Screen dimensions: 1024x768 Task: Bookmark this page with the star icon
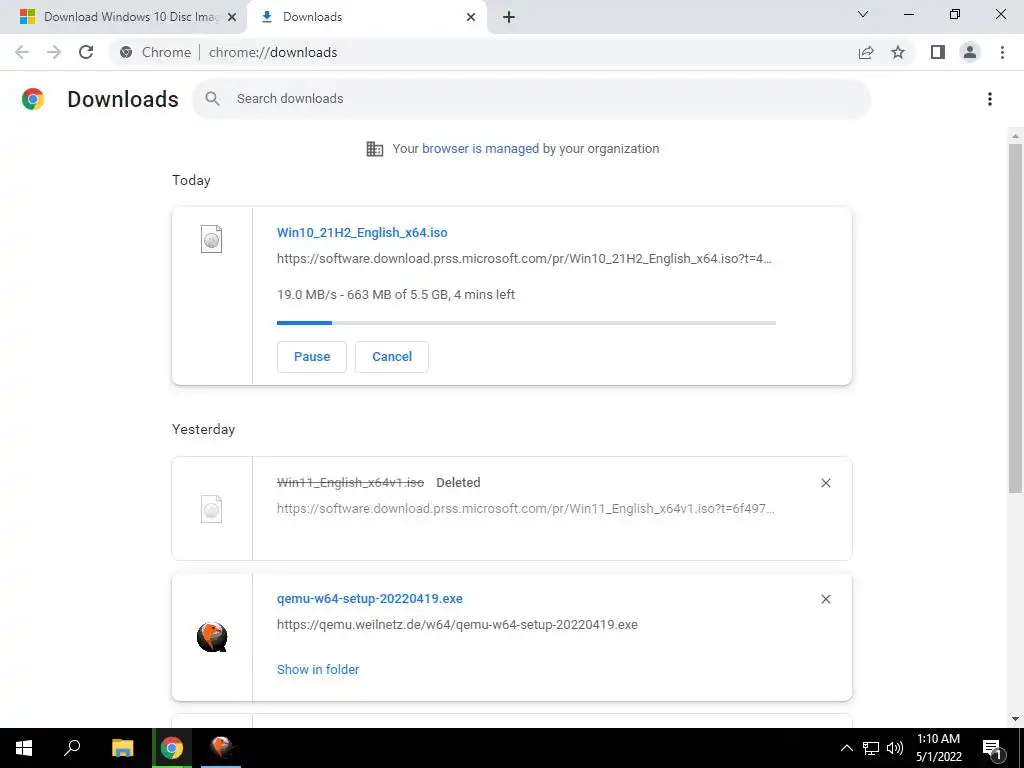pos(898,52)
